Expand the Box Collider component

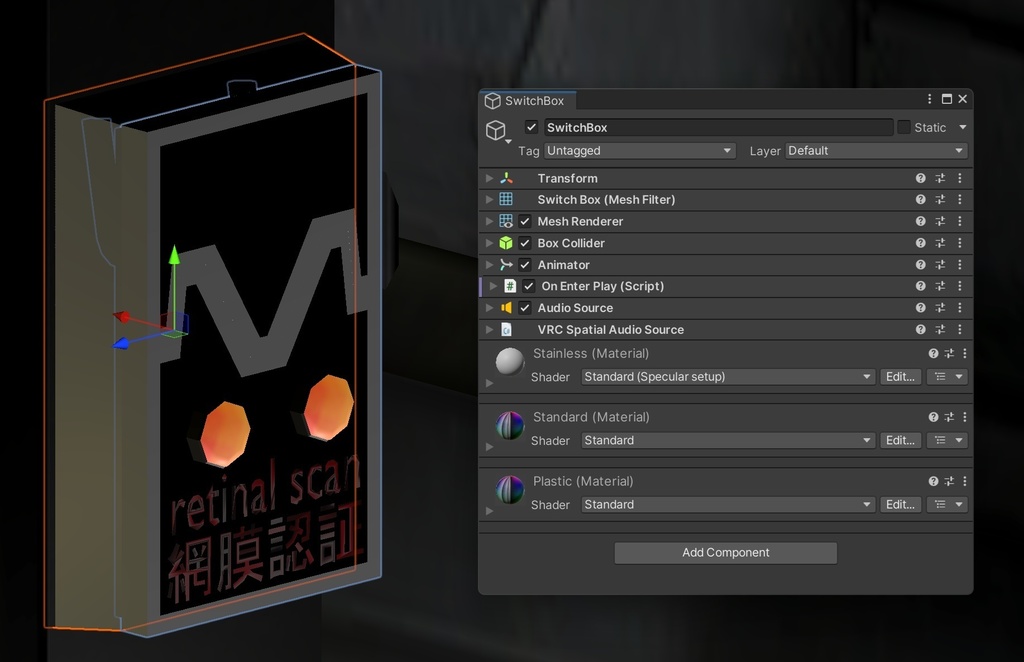coord(487,243)
